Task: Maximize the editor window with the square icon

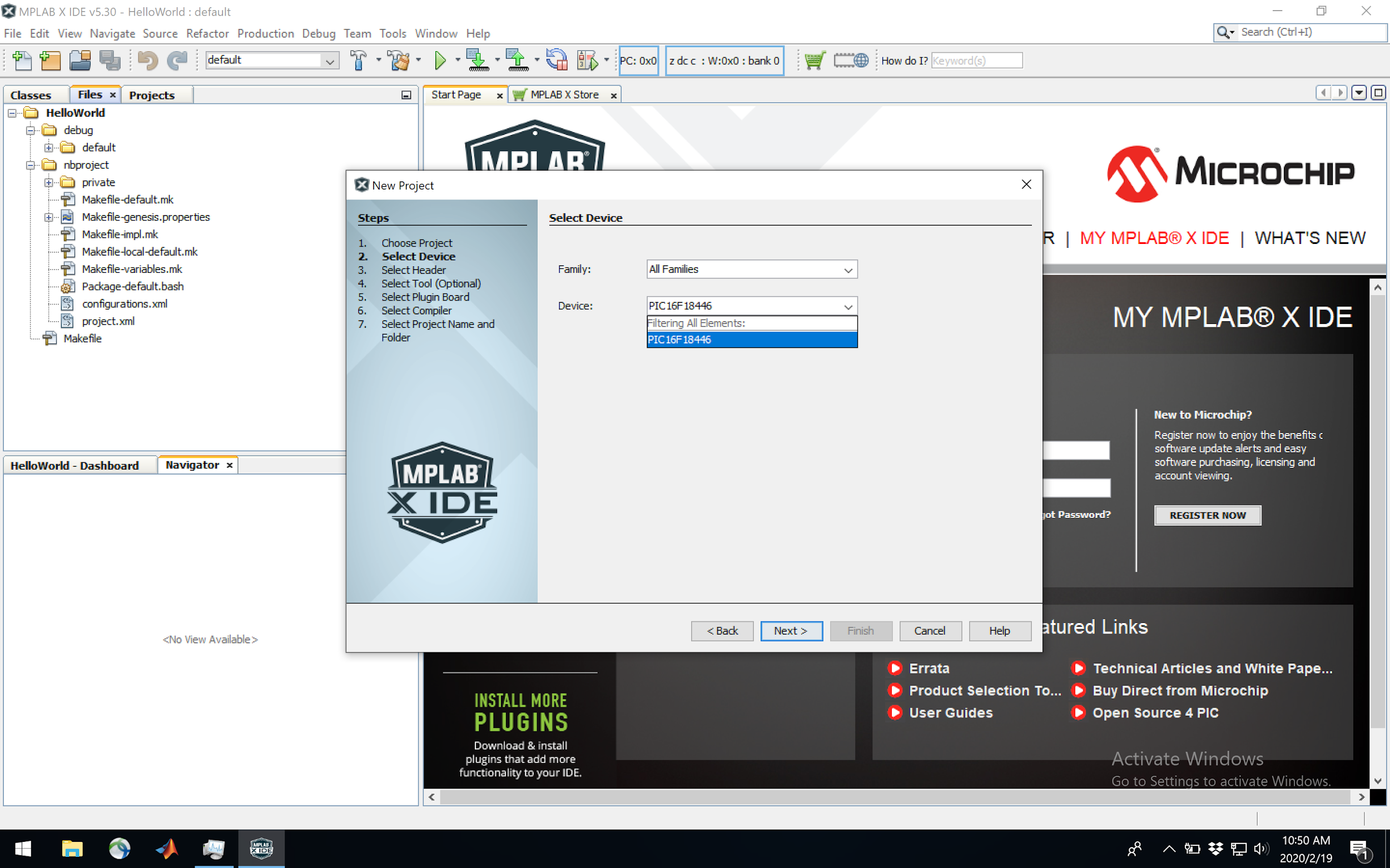Action: coord(1378,92)
